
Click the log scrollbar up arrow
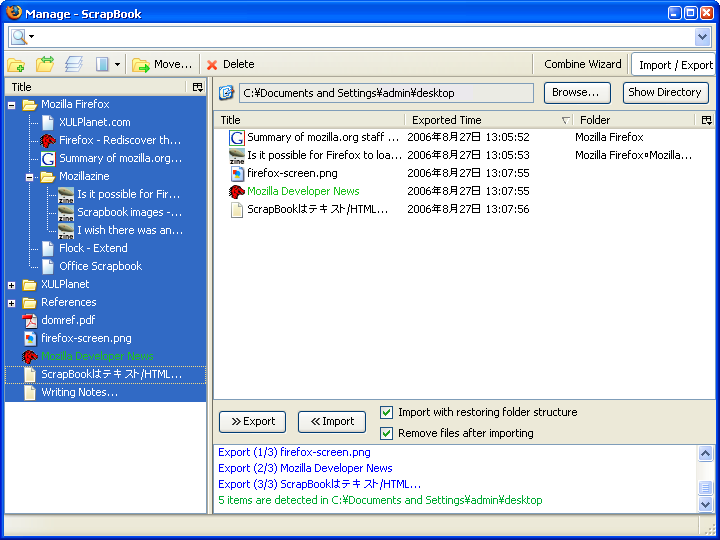pyautogui.click(x=705, y=454)
